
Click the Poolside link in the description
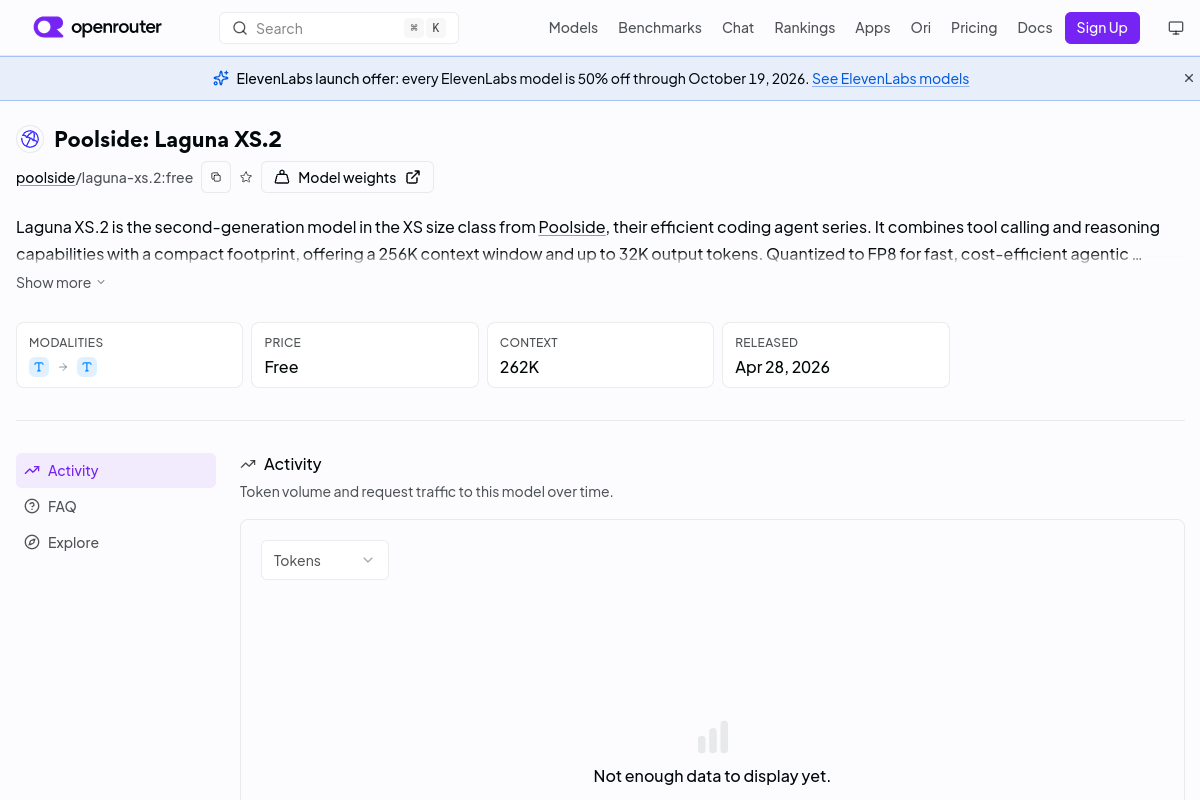[x=572, y=227]
